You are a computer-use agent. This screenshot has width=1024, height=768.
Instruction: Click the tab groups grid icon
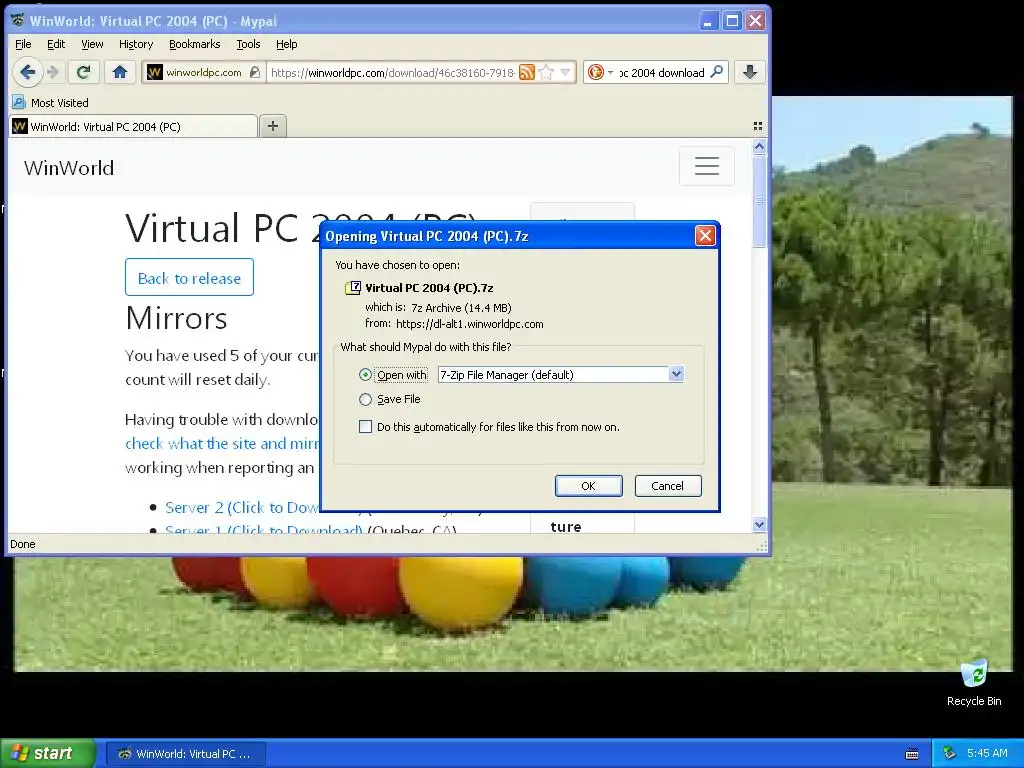758,126
